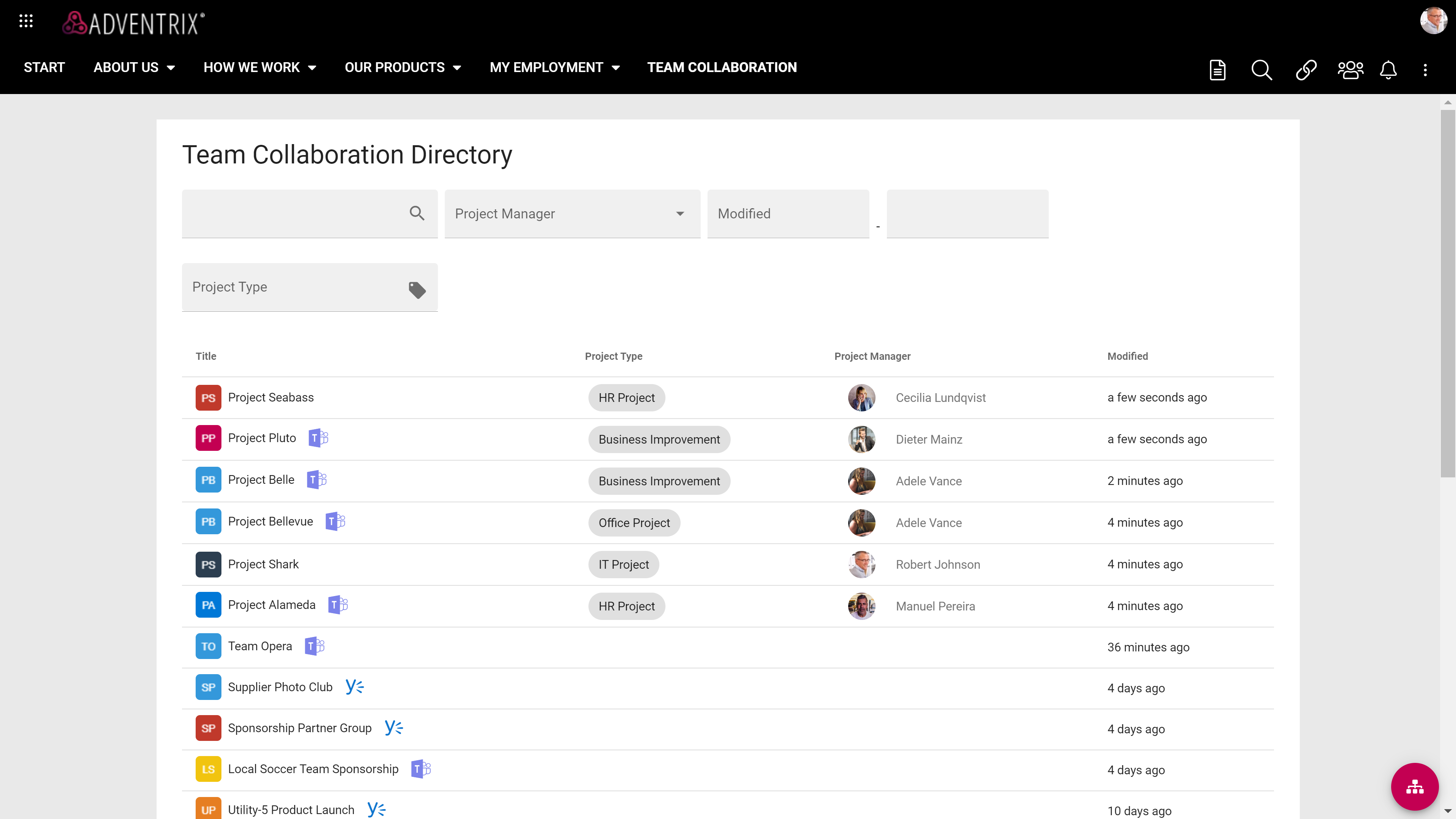1456x819 pixels.
Task: Open Teams icon next to Project Pluto
Action: 318,438
